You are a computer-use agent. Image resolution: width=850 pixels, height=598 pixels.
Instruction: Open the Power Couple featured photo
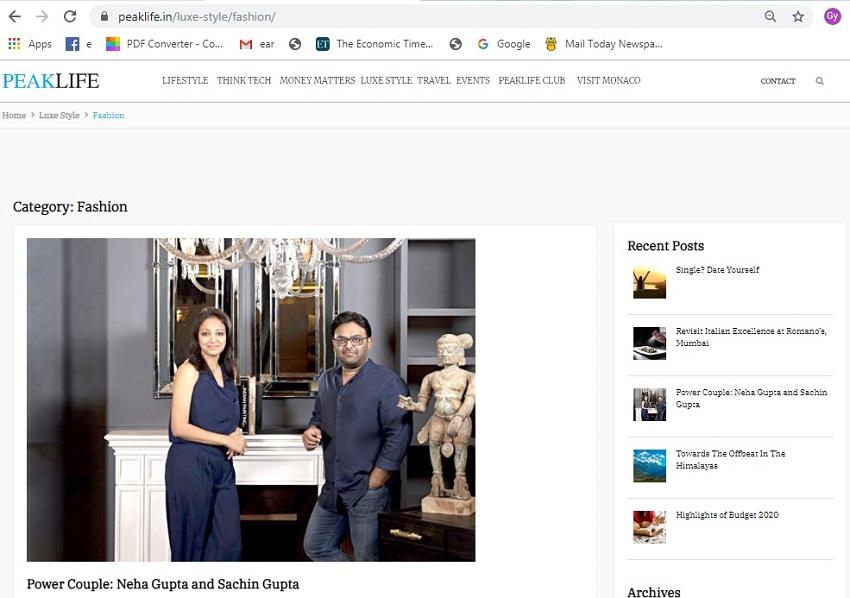(x=251, y=400)
